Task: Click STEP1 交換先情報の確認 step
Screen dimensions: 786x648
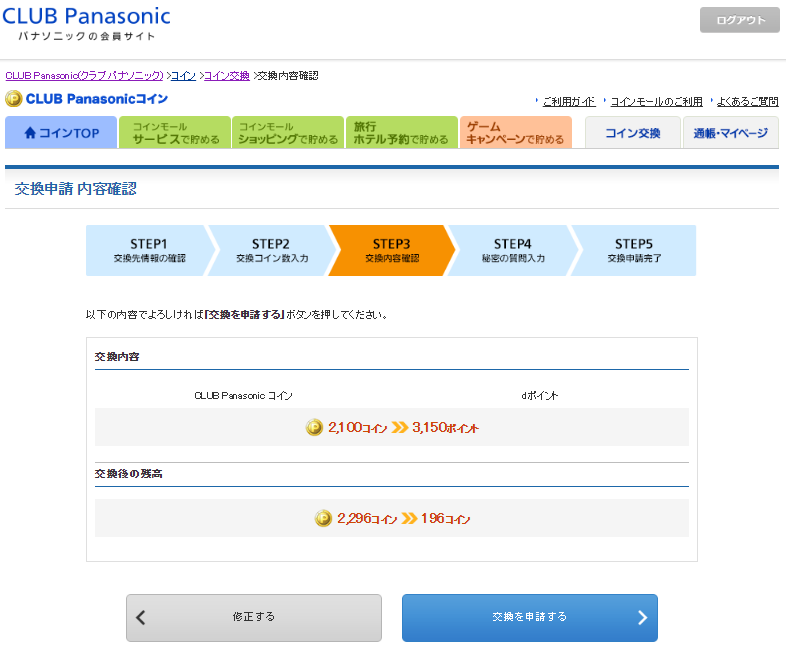Action: click(x=149, y=250)
